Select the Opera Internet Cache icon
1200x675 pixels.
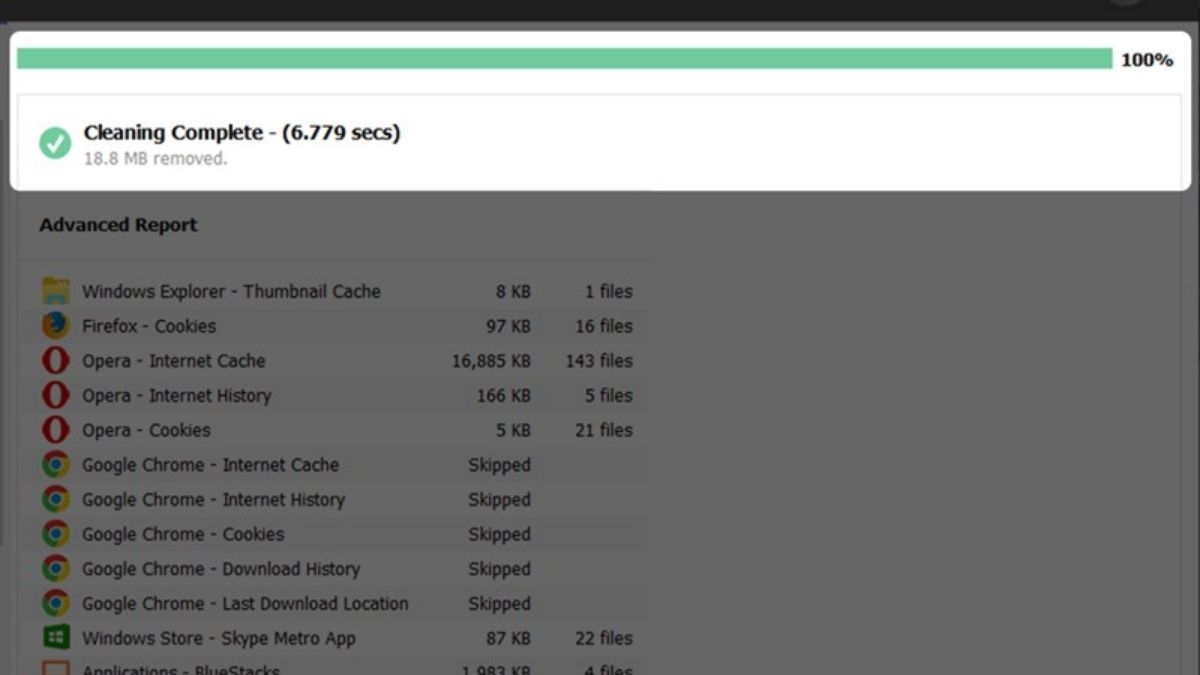(56, 361)
